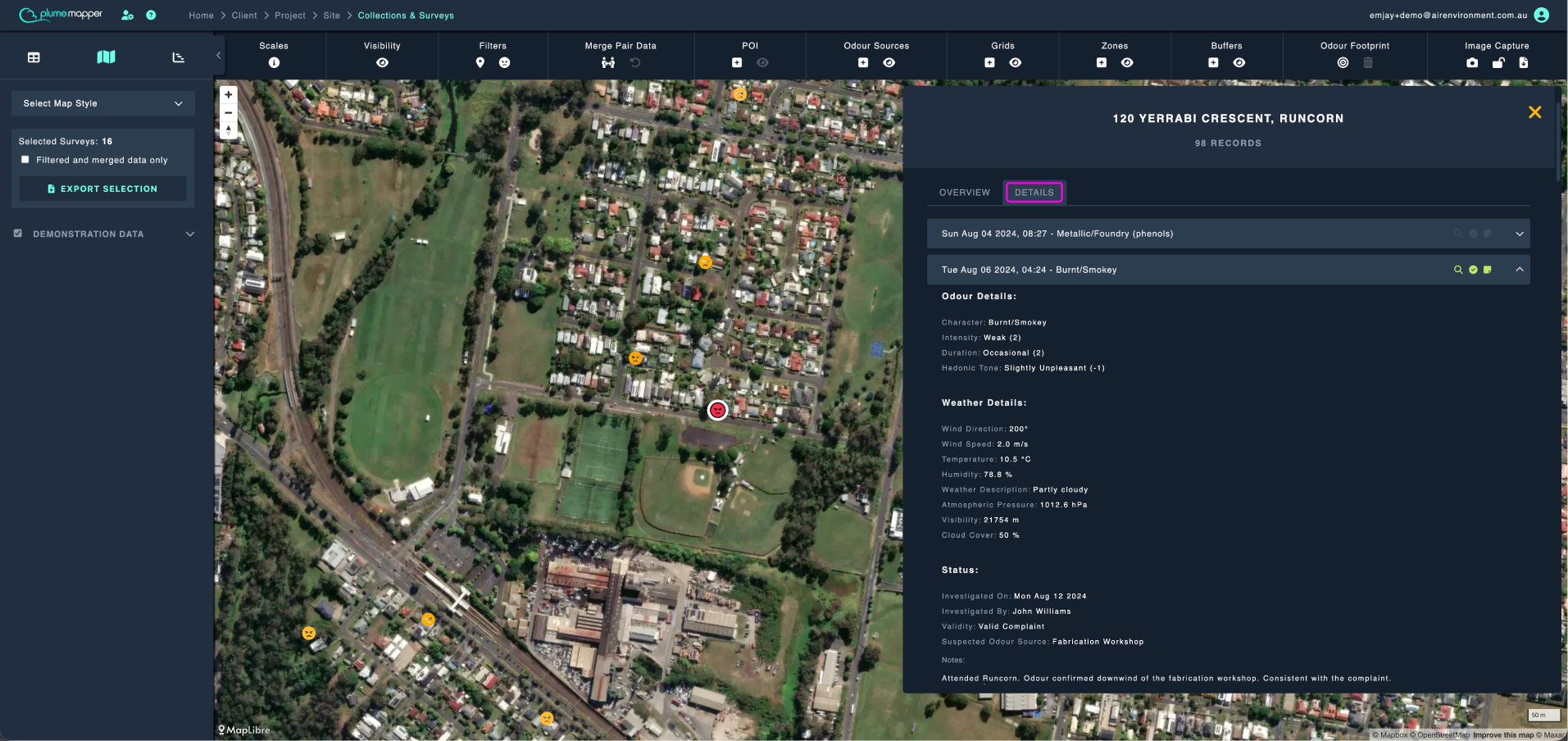Screen dimensions: 1568x741
Task: Add a new Odour Source
Action: click(x=863, y=62)
